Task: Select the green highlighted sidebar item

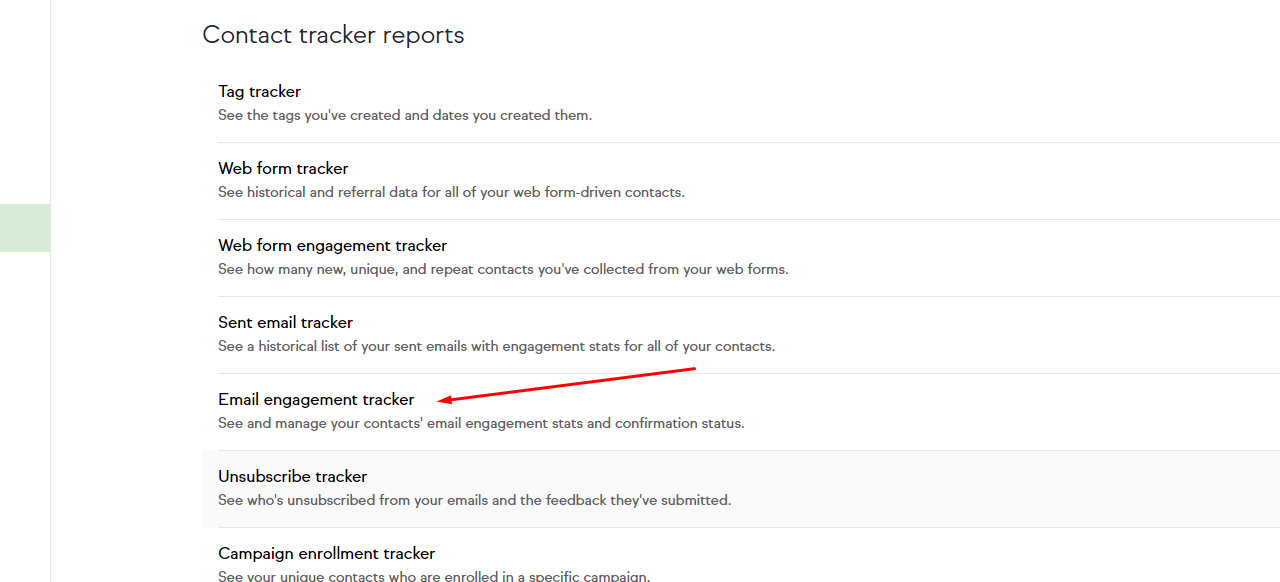Action: pyautogui.click(x=24, y=228)
